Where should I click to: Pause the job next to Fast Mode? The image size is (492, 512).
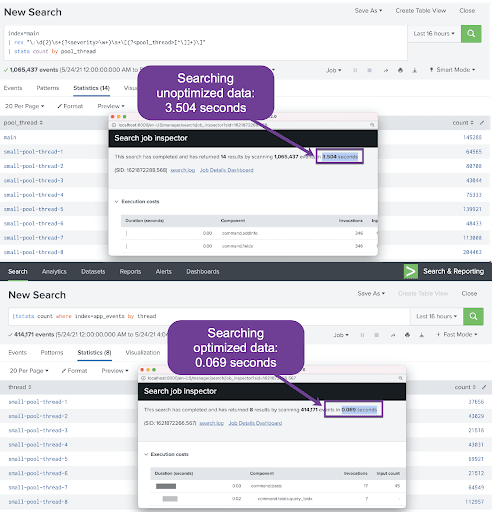pyautogui.click(x=362, y=335)
